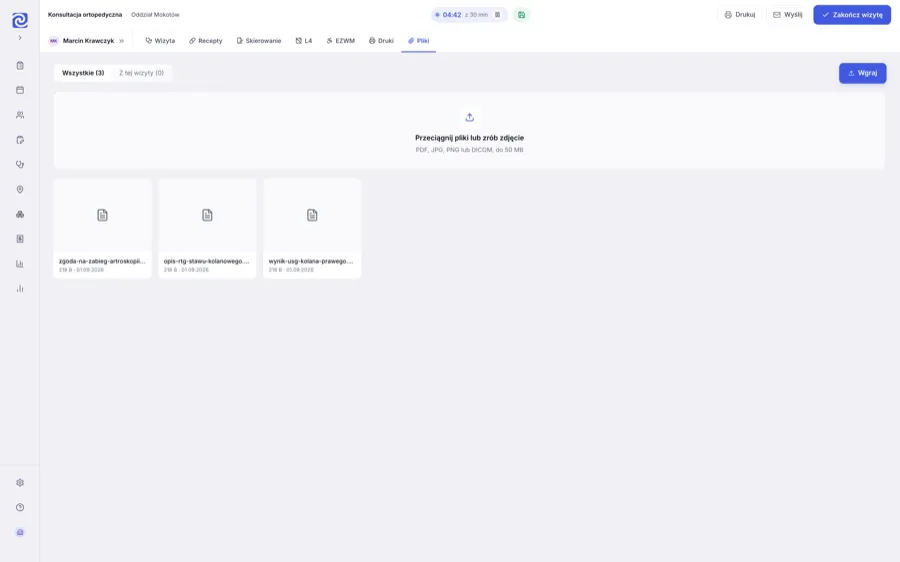Click file name zgoda-na-zabieg-artroskopii...
The height and width of the screenshot is (562, 900).
pyautogui.click(x=102, y=261)
